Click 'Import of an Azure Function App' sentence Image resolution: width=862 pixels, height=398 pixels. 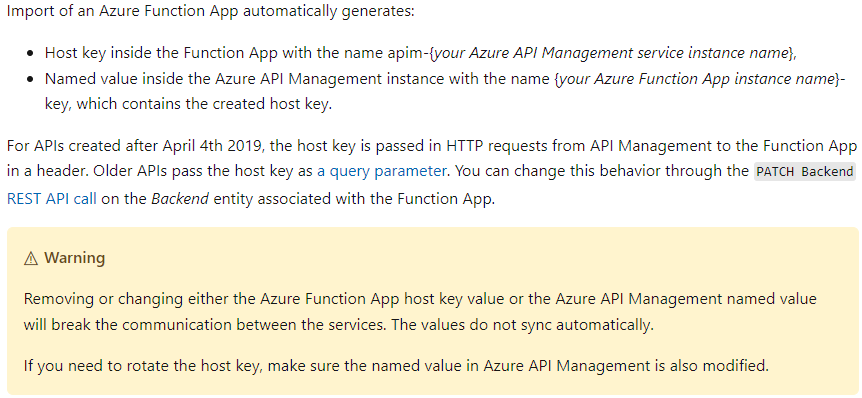(211, 12)
